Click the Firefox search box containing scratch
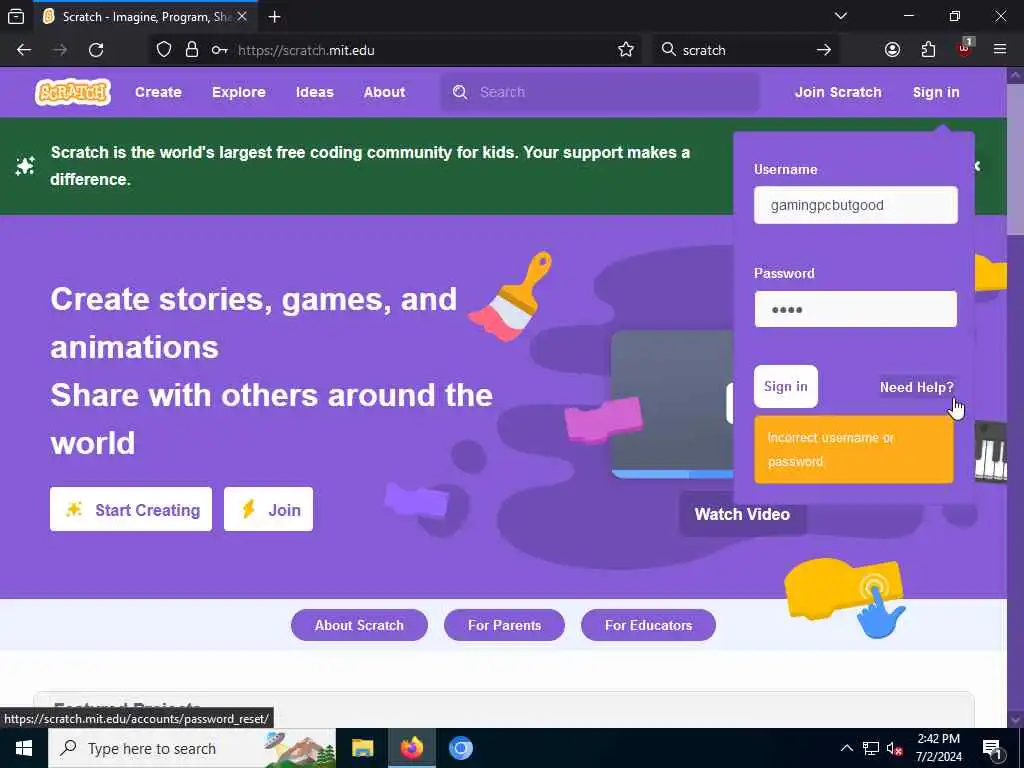Viewport: 1024px width, 768px height. pos(744,50)
